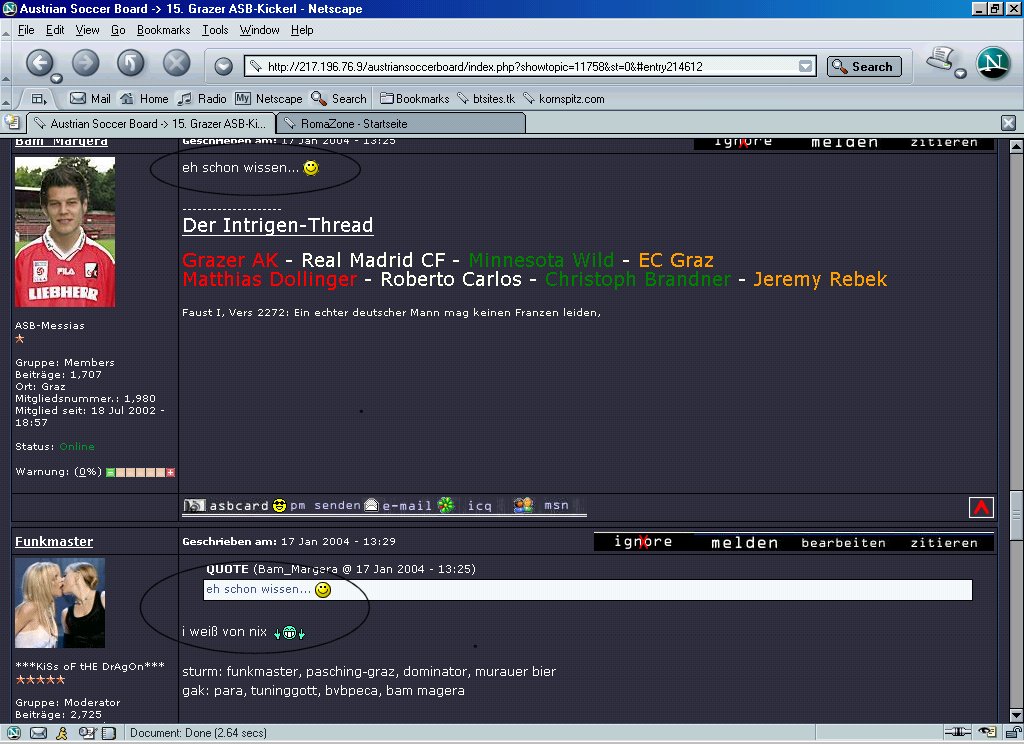Click the new tab icon left of the tabs
This screenshot has width=1024, height=744.
click(12, 122)
